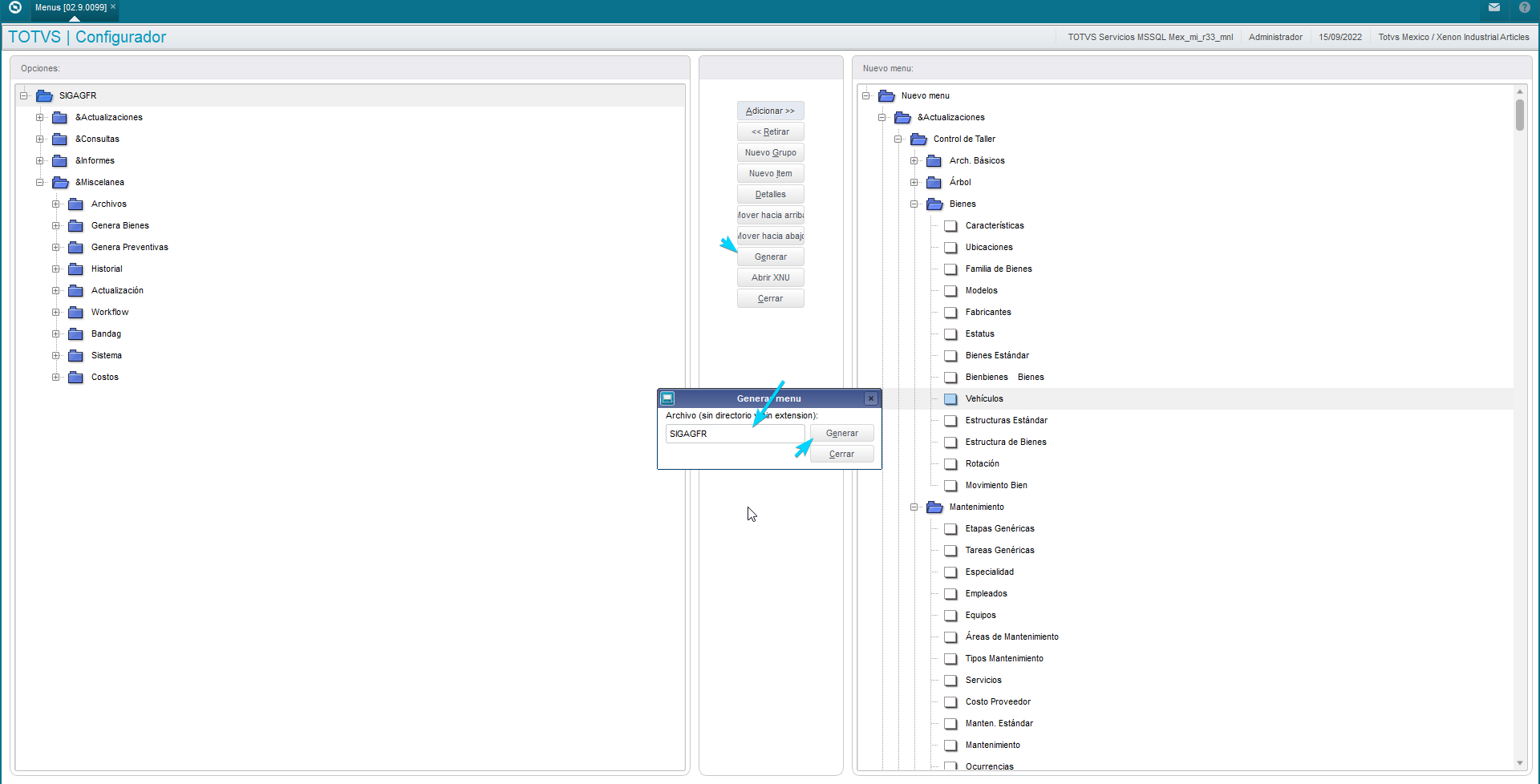Close the Menus [02.9.0099] tab

coord(113,6)
